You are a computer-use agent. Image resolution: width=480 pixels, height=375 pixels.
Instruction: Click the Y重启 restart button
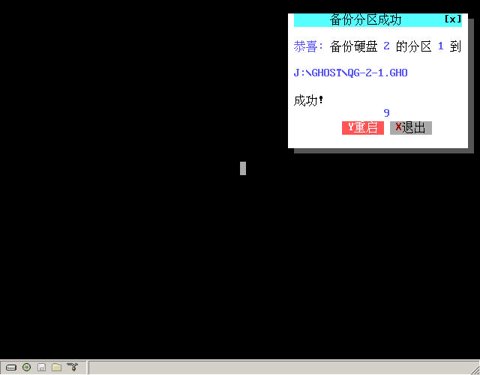click(x=363, y=128)
